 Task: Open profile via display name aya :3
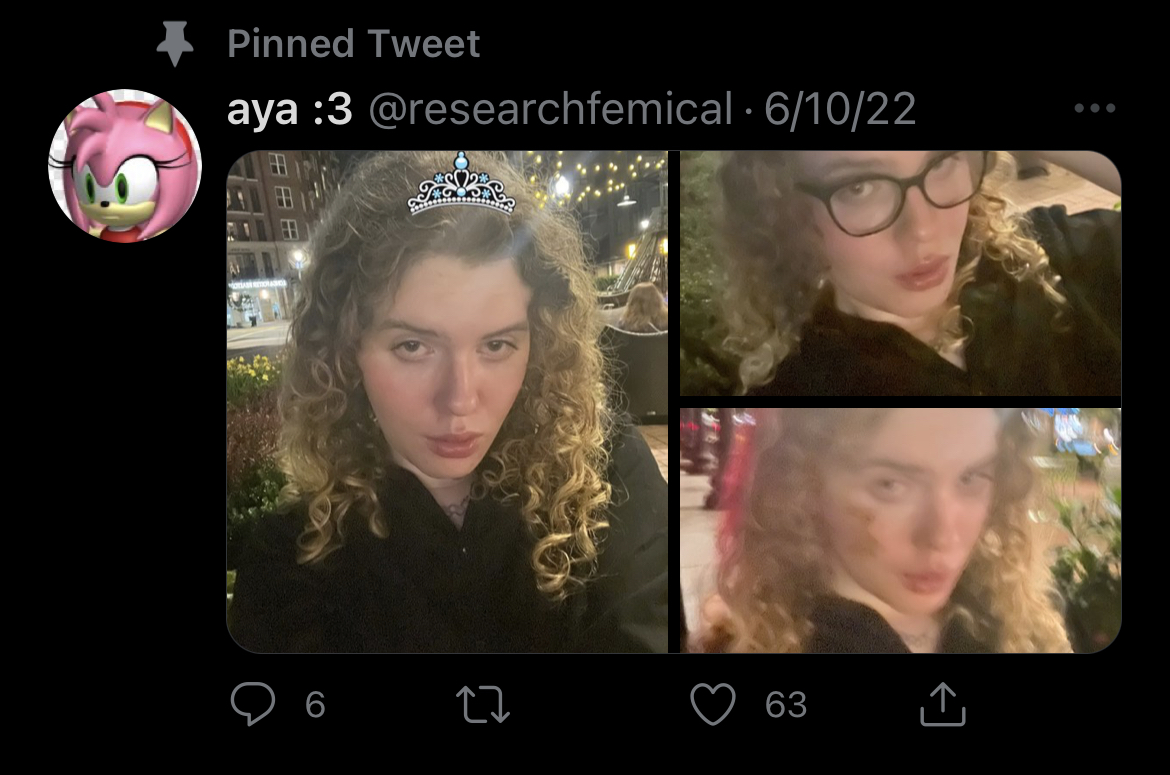click(x=290, y=110)
